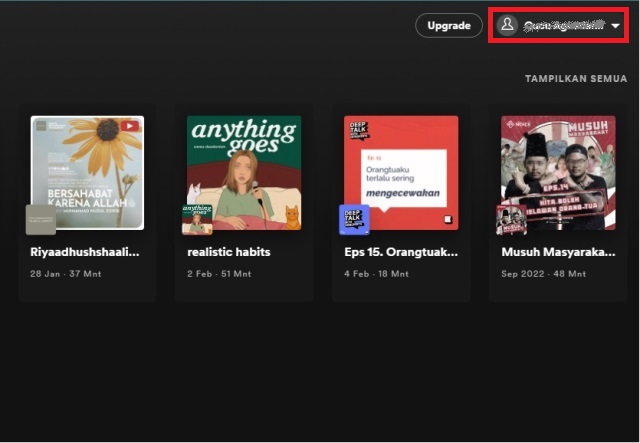
Task: Click the Upgrade button
Action: point(449,25)
